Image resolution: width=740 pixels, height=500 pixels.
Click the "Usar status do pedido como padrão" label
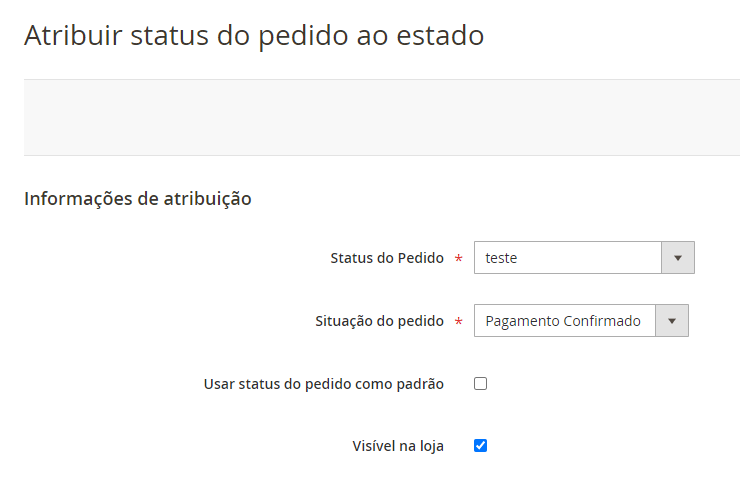(x=323, y=383)
